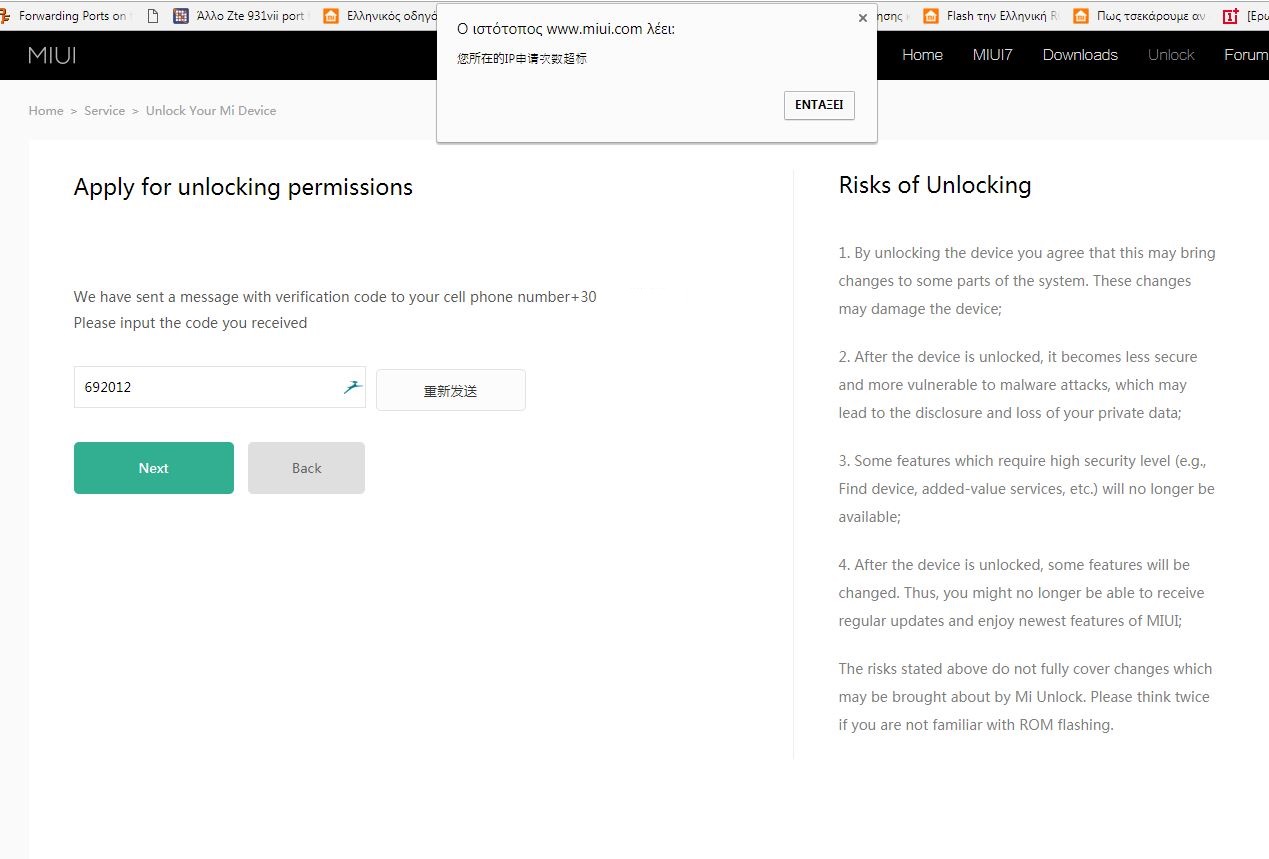Open the blank page bookmark icon
The image size is (1269, 859).
pyautogui.click(x=153, y=16)
